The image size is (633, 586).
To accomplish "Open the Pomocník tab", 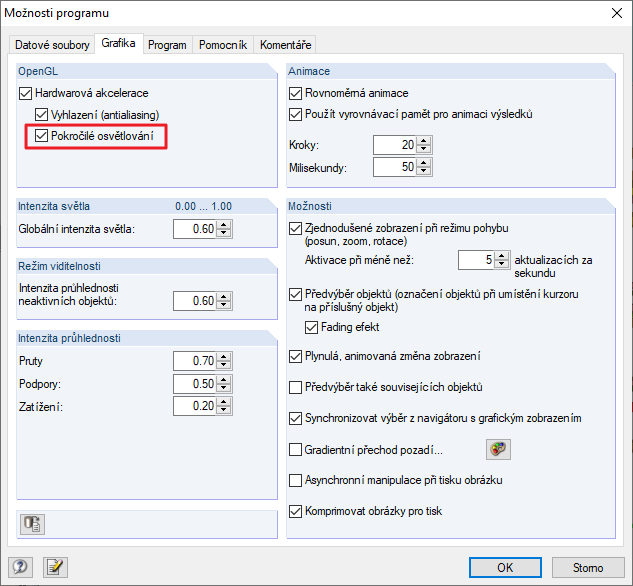I will 223,45.
